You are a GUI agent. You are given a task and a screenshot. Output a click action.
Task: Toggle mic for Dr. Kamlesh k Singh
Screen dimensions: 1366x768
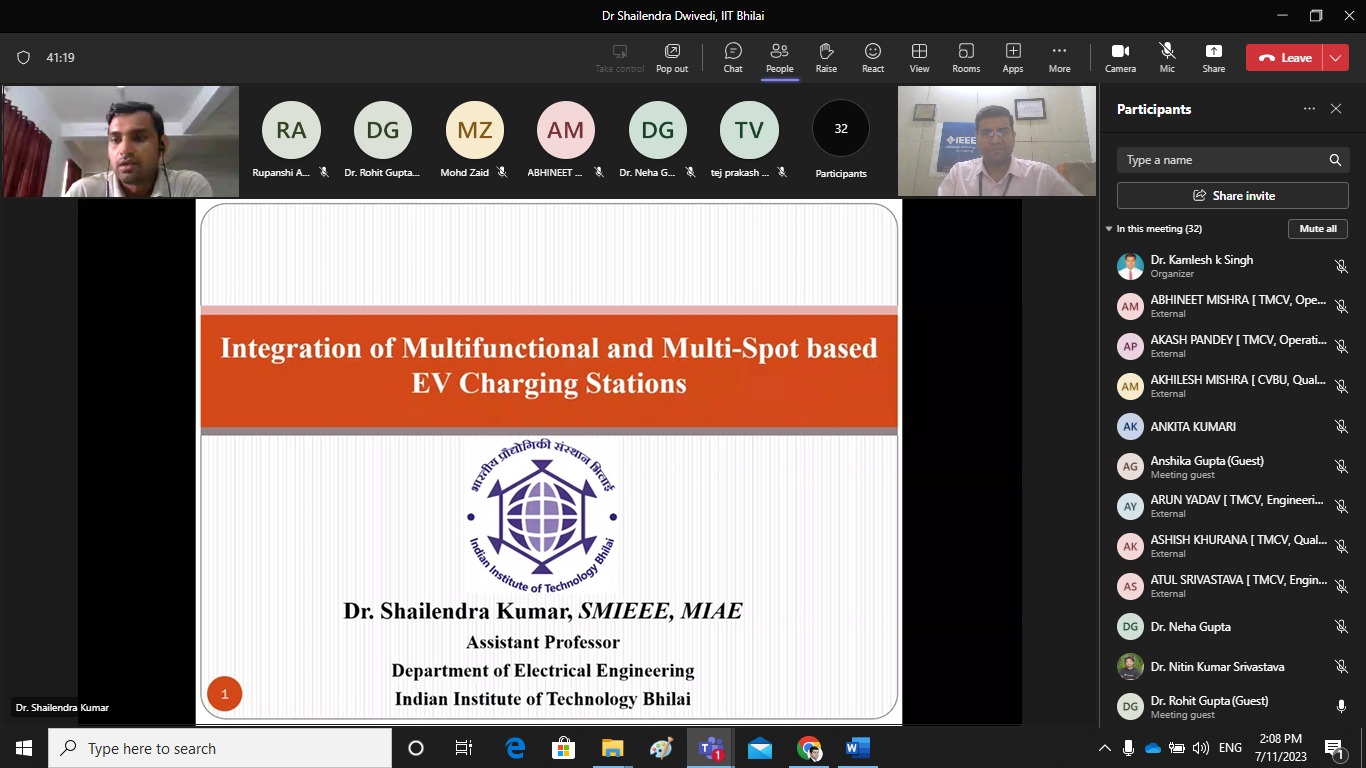point(1341,266)
